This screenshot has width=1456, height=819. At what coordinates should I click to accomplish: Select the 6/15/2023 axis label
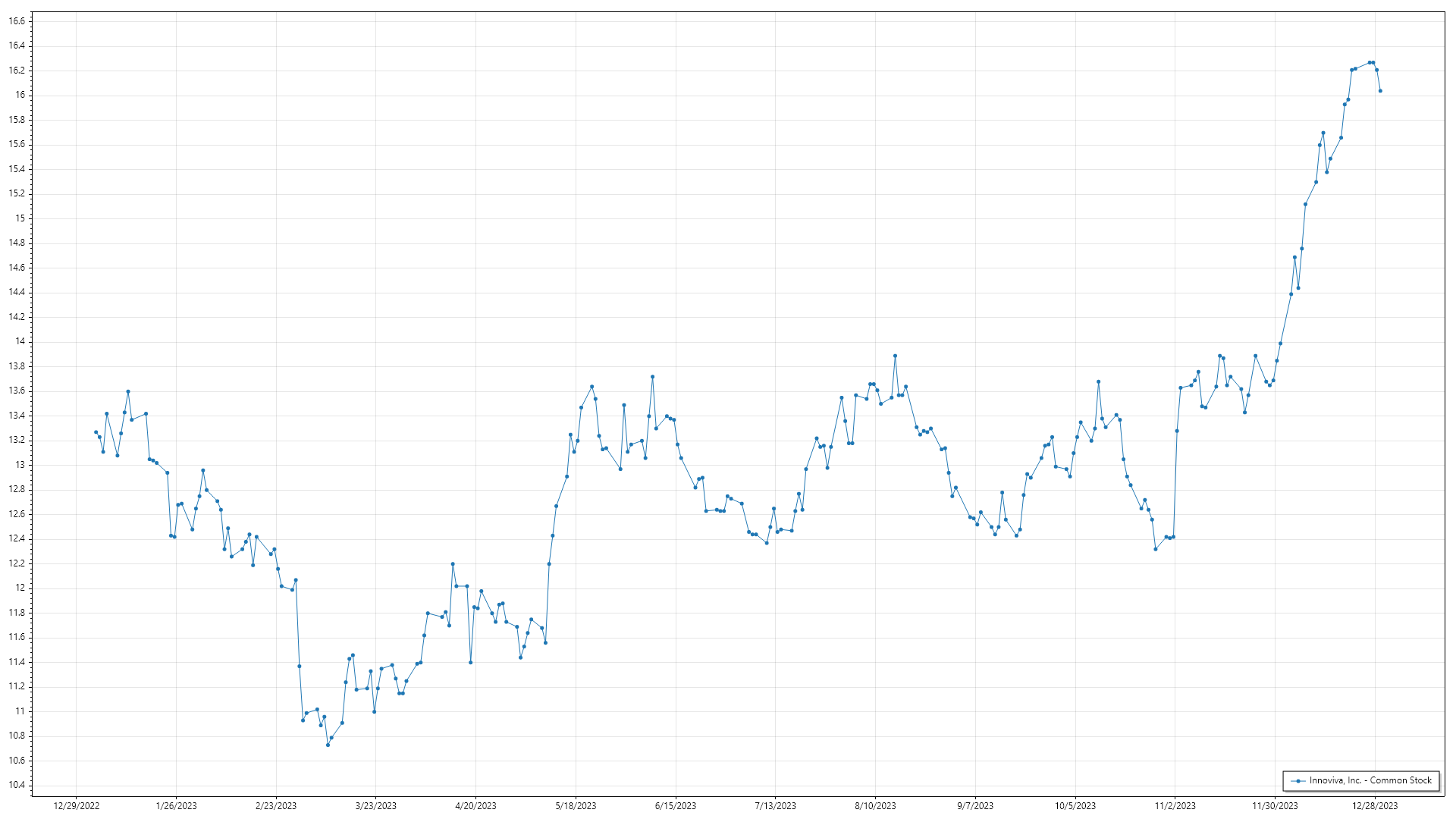[x=676, y=806]
